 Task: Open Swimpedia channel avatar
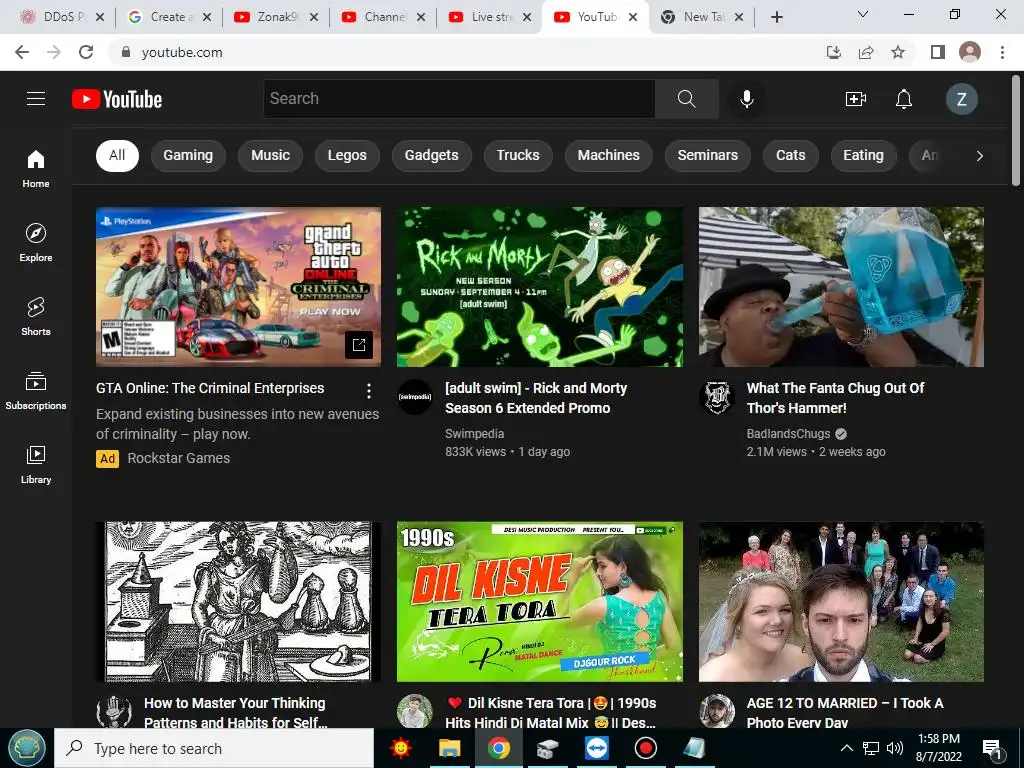415,396
